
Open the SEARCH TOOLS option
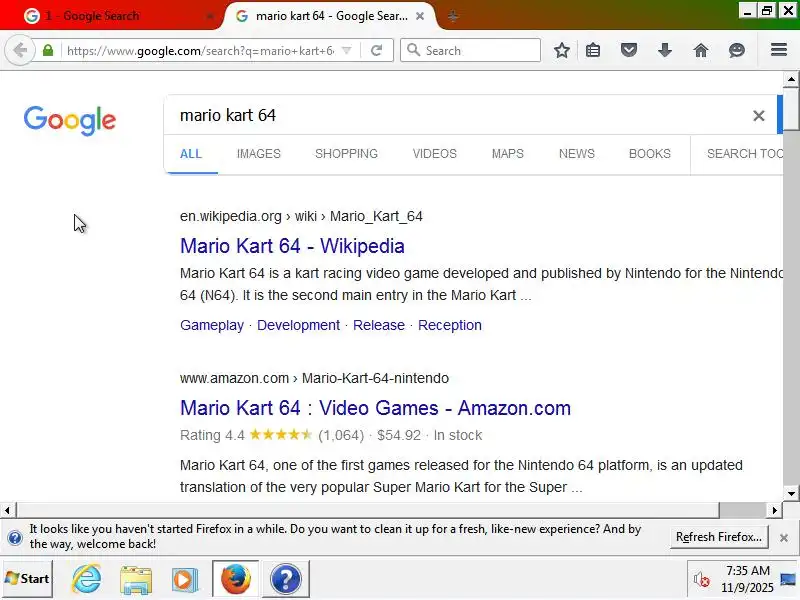tap(744, 154)
